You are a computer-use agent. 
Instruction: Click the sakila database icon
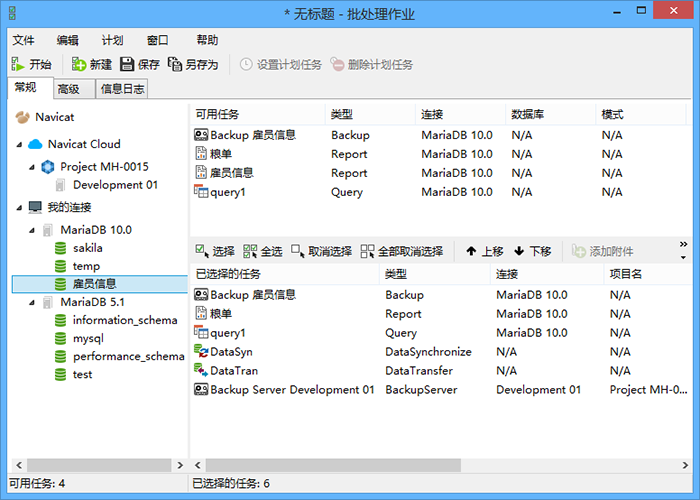pos(60,248)
